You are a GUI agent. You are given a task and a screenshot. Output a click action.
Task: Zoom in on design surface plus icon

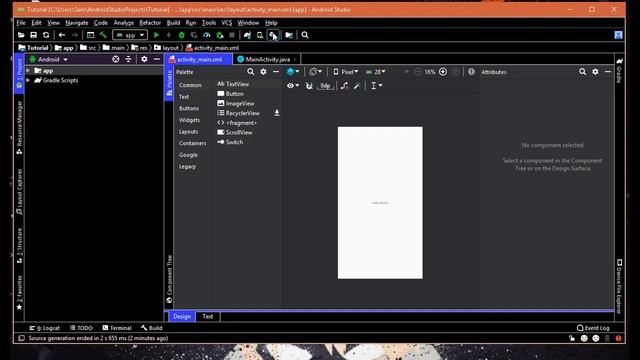coord(443,72)
